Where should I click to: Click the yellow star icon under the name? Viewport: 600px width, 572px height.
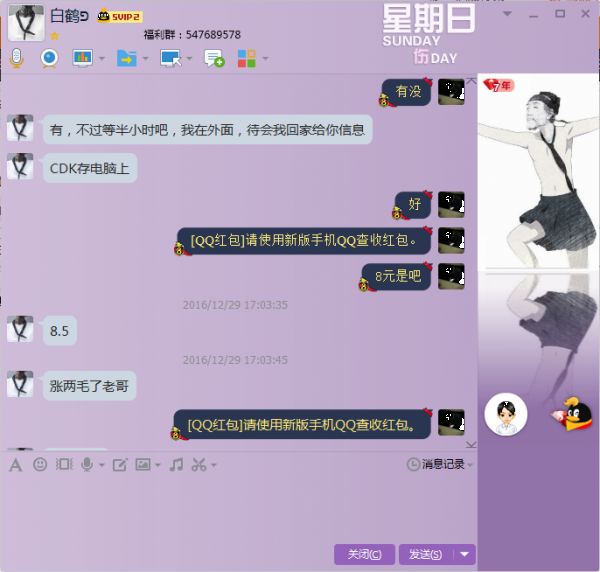55,36
